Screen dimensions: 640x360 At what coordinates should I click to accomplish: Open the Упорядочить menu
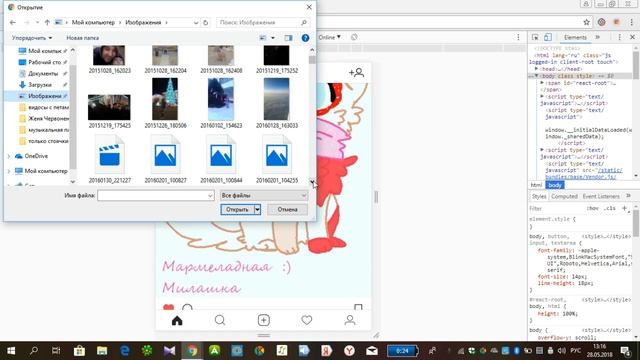tap(32, 38)
